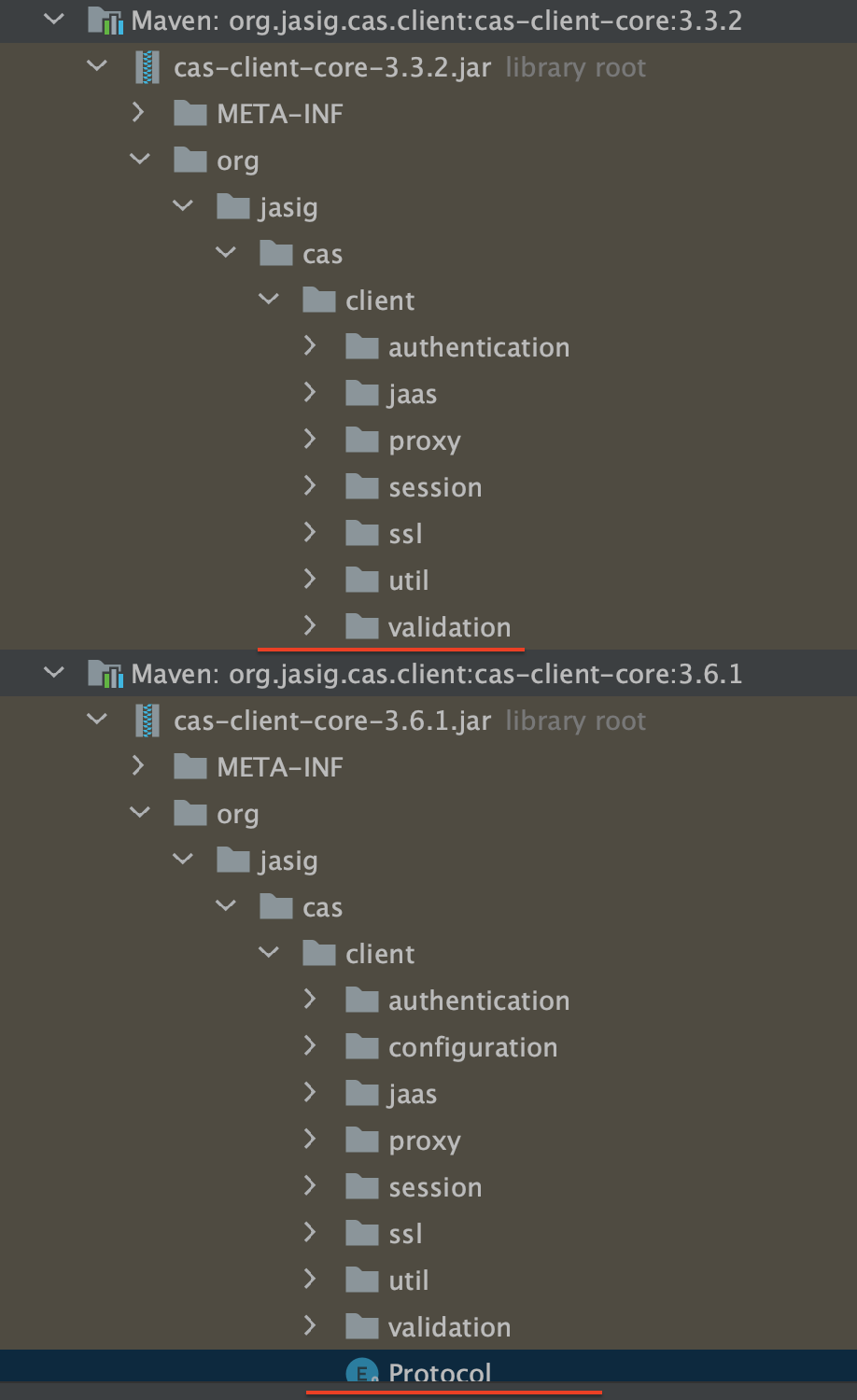Click the org folder icon in 3.3.2 jar
This screenshot has height=1400, width=857.
tap(190, 160)
